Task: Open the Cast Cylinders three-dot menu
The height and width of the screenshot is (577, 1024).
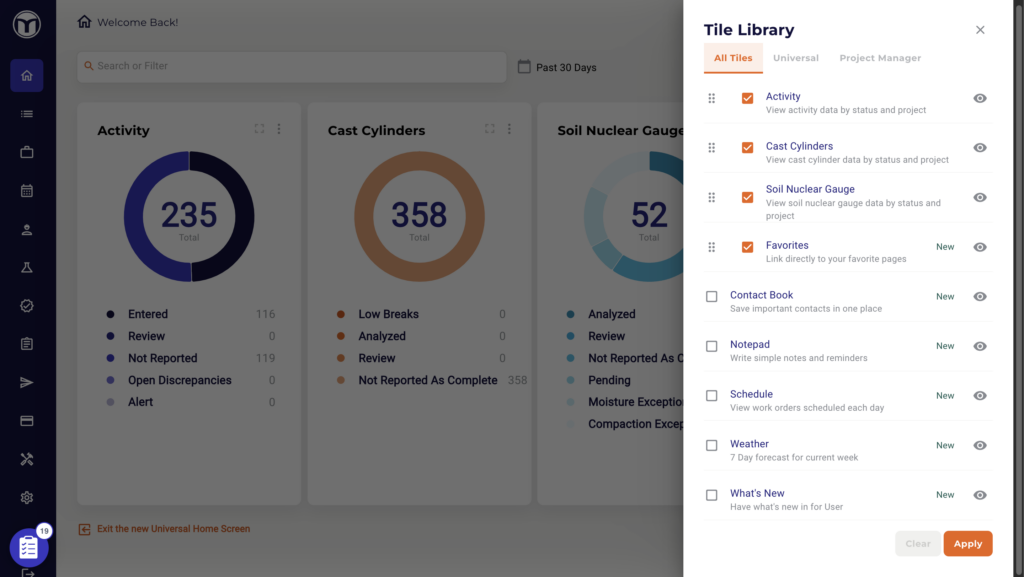Action: (x=509, y=129)
